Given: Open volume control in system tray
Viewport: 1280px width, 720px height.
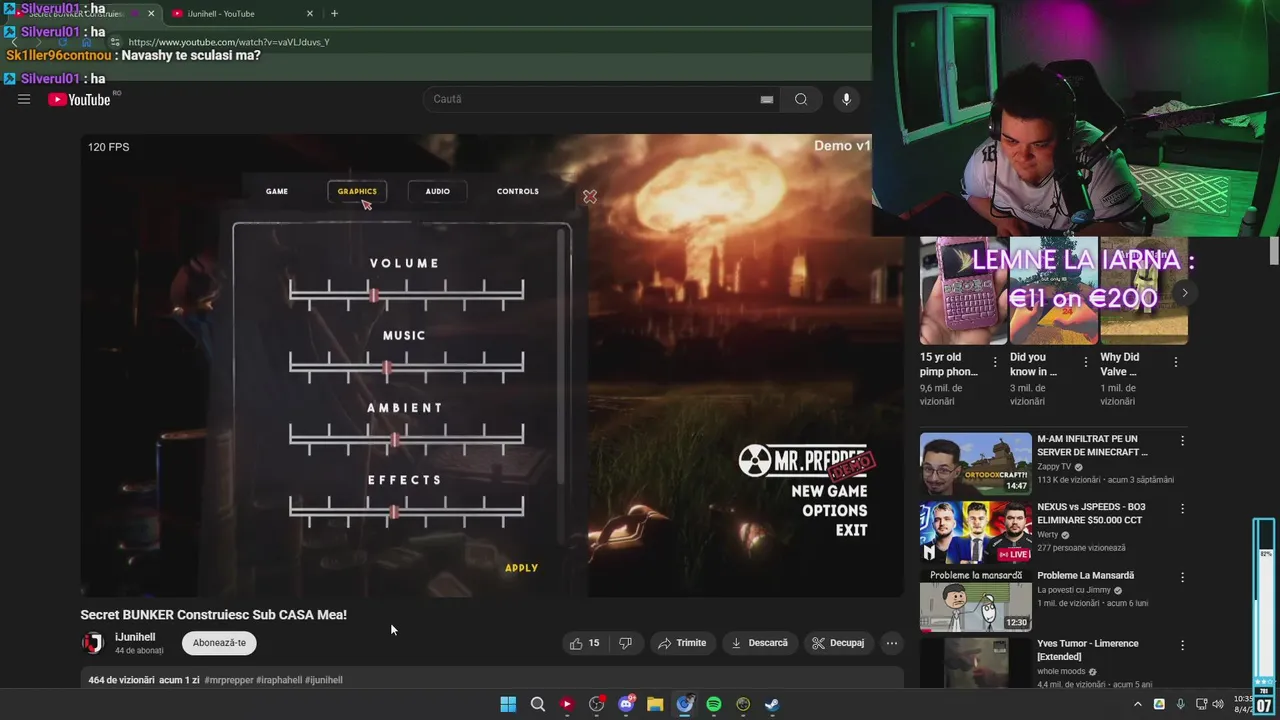Looking at the screenshot, I should 1218,704.
